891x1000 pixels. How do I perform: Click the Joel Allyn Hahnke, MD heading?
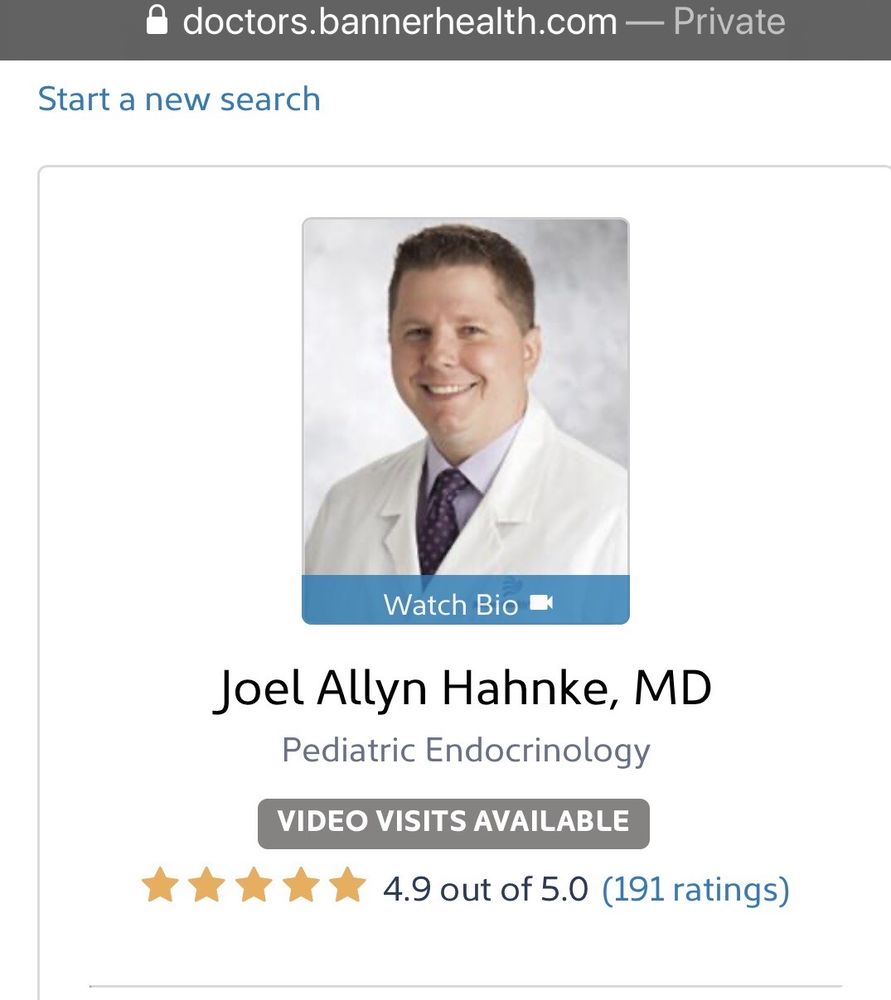462,690
